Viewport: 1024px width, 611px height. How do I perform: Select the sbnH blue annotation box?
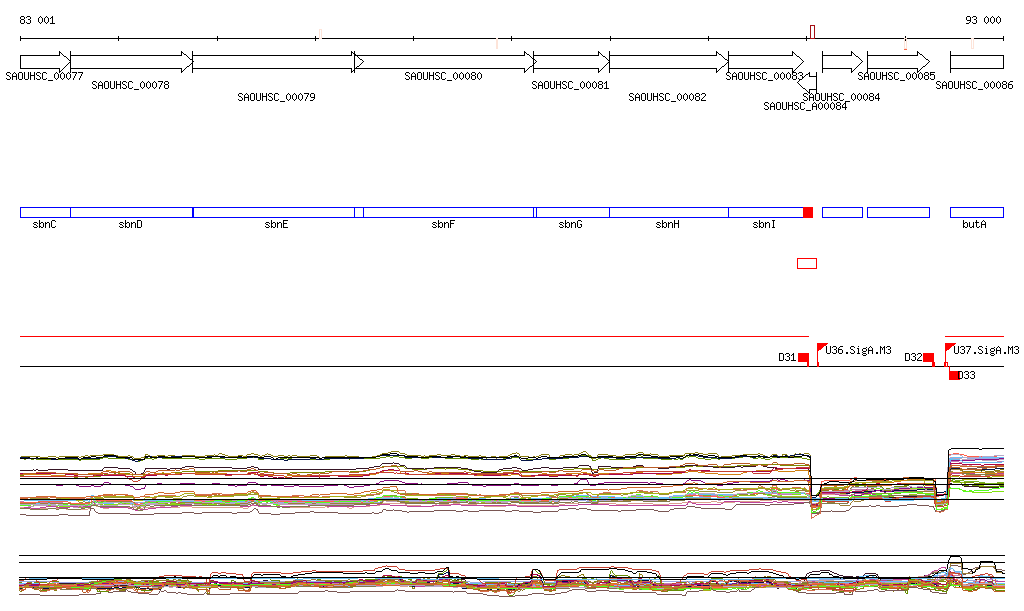(668, 212)
